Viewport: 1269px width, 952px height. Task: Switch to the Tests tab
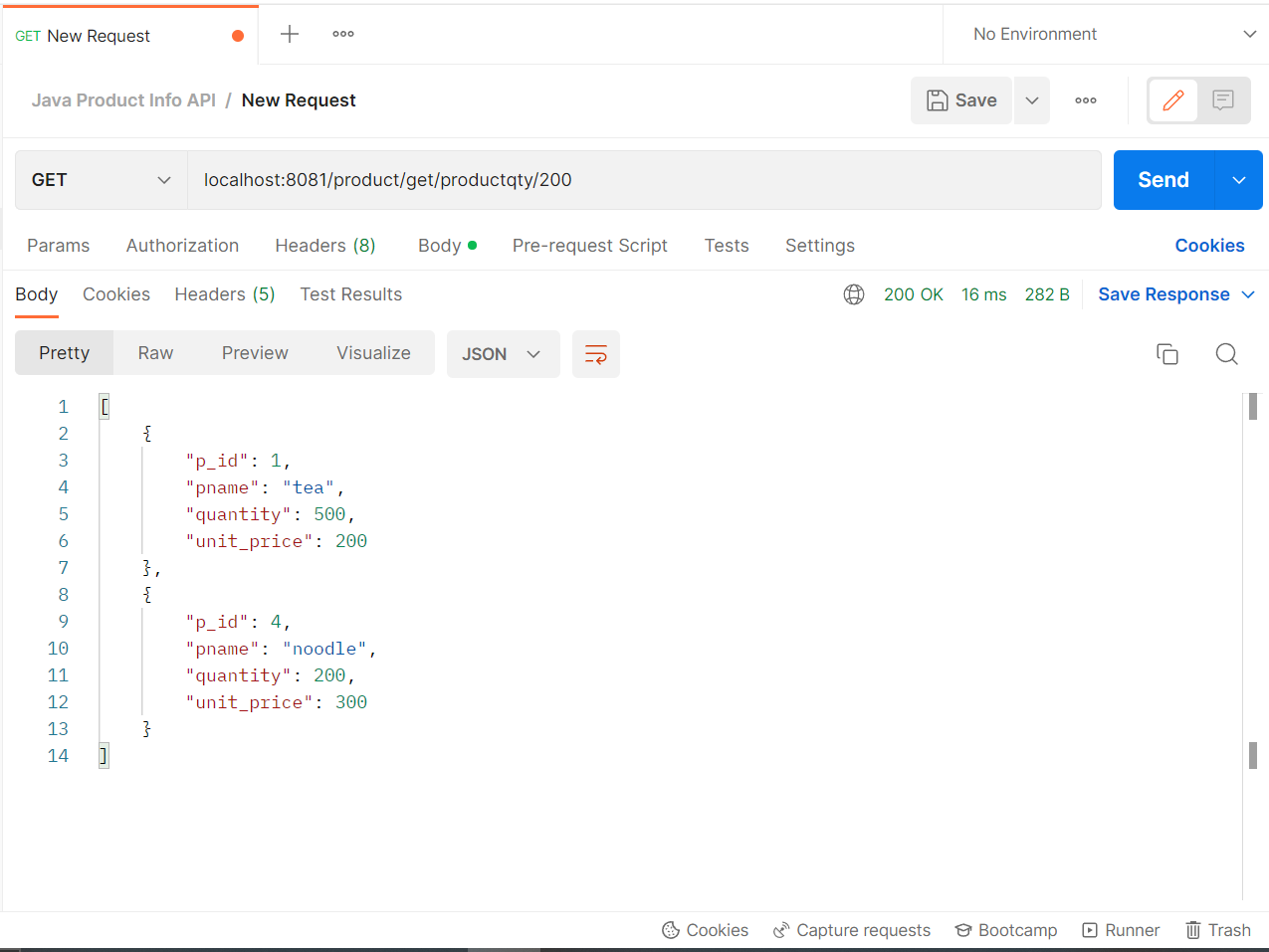pyautogui.click(x=726, y=245)
